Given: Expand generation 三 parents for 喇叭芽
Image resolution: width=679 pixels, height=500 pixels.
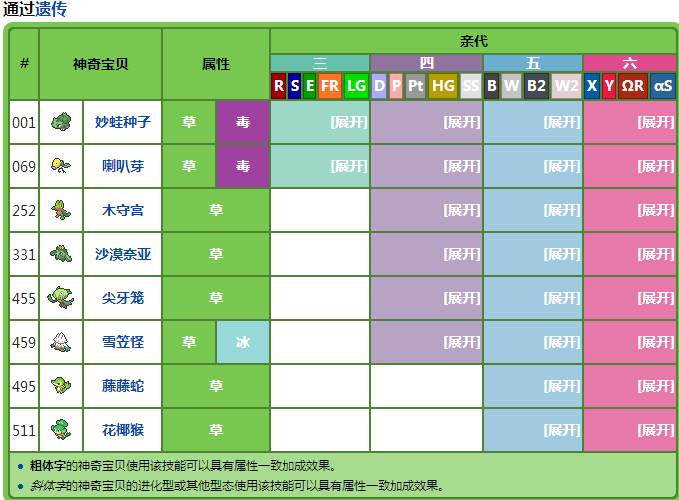Looking at the screenshot, I should 349,166.
